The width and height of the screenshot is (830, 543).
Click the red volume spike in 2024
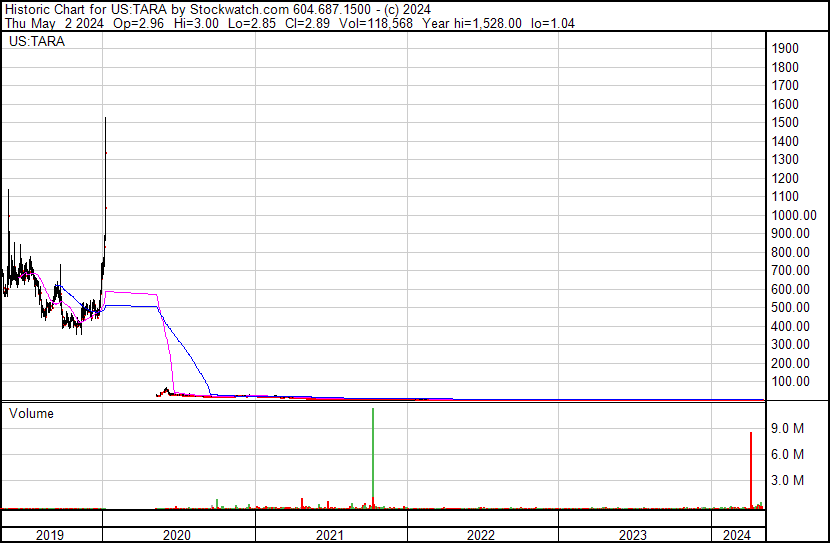751,470
